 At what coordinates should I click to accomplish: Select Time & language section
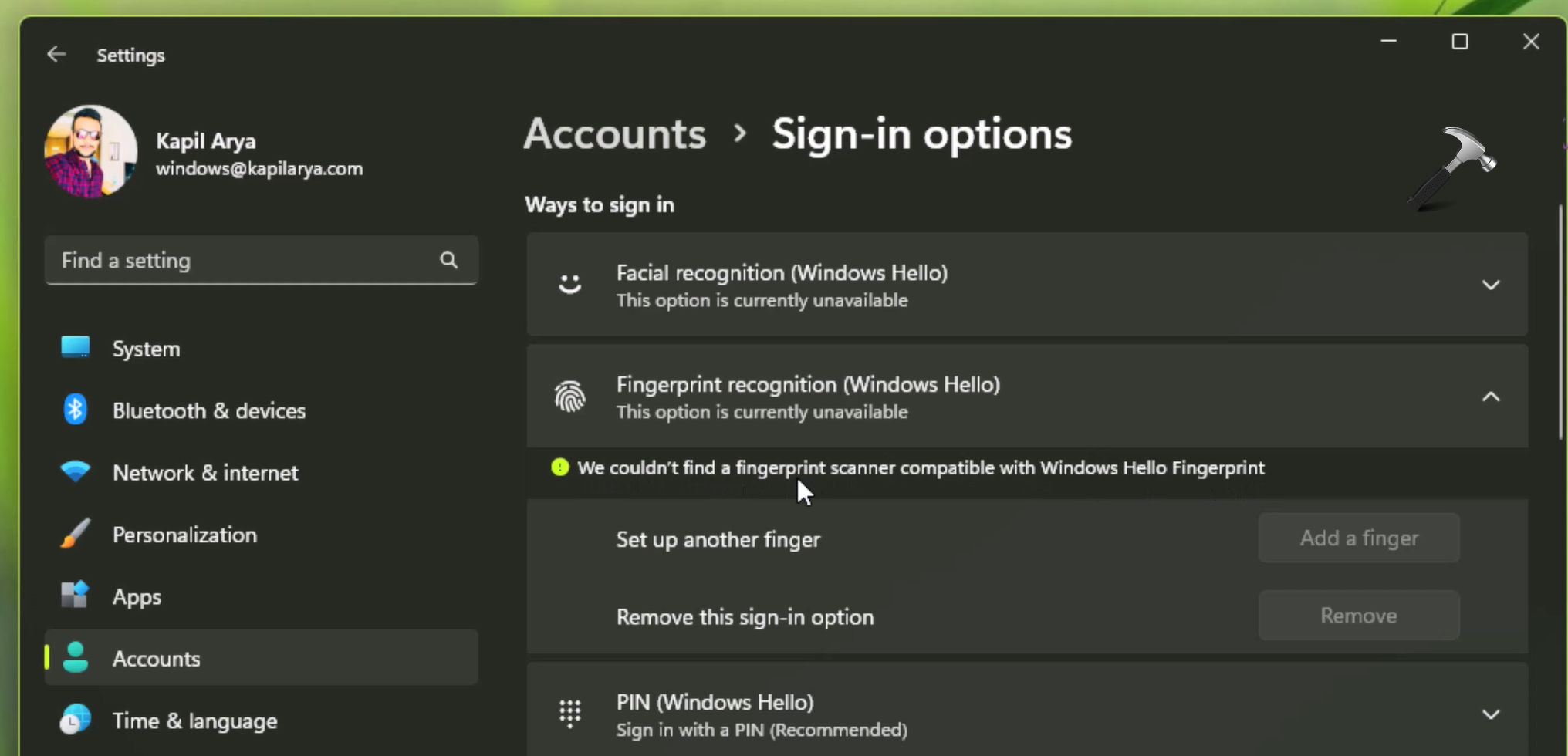(x=261, y=721)
